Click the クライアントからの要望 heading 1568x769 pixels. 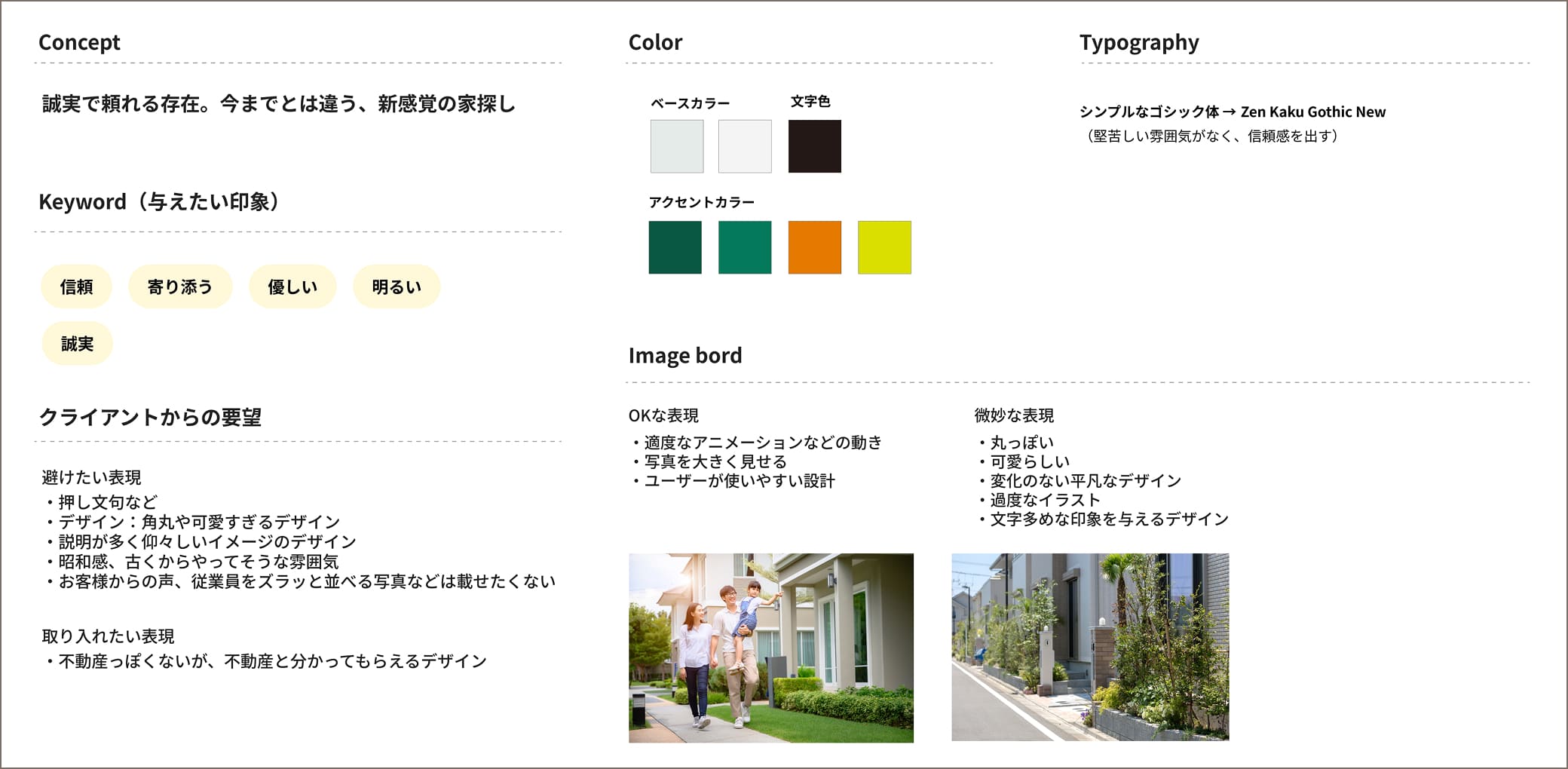[150, 417]
